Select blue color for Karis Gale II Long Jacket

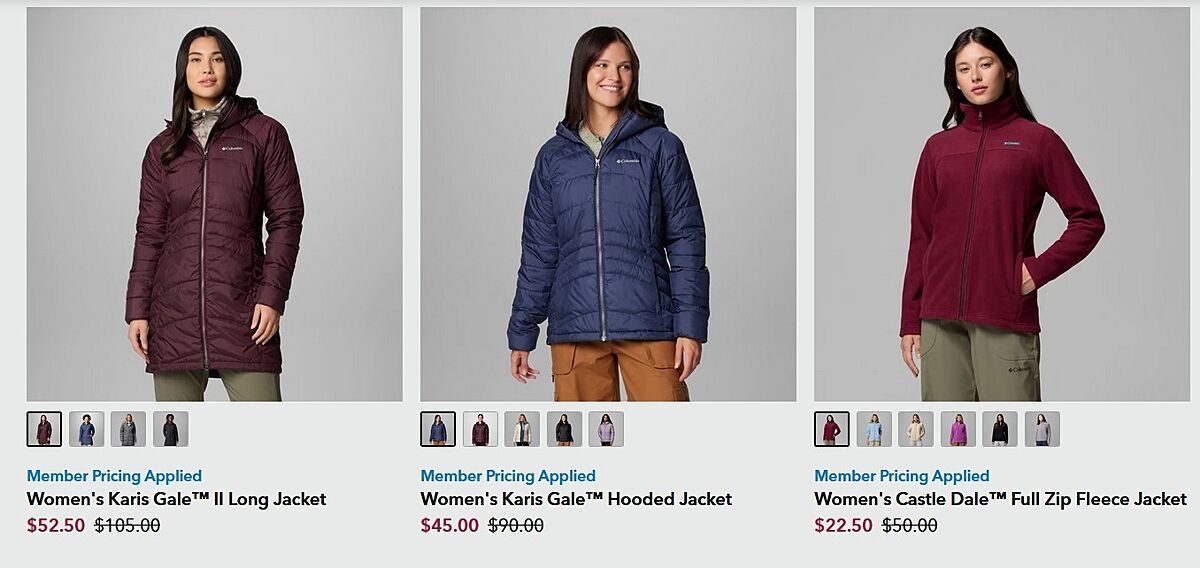[x=86, y=429]
